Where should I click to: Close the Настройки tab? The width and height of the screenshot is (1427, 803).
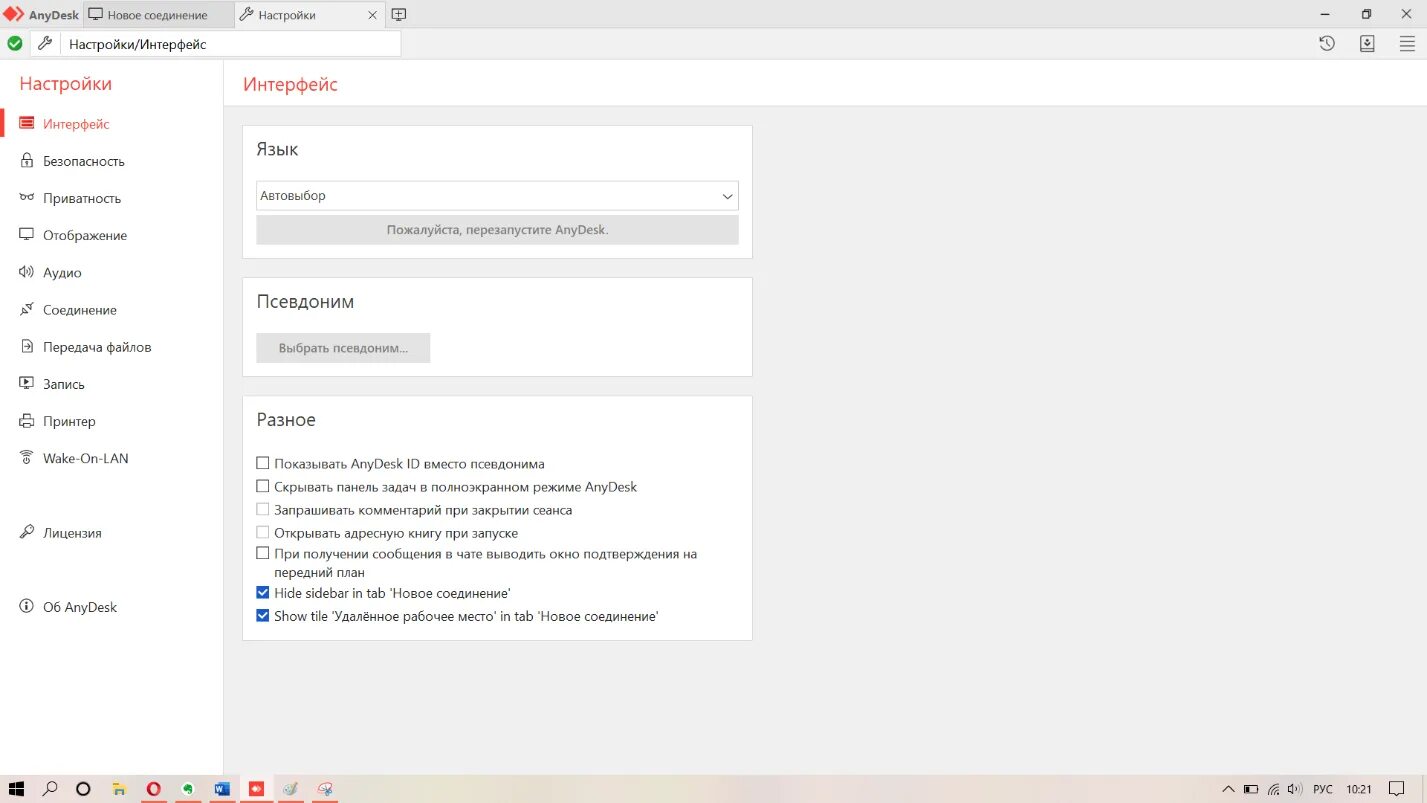[x=373, y=15]
